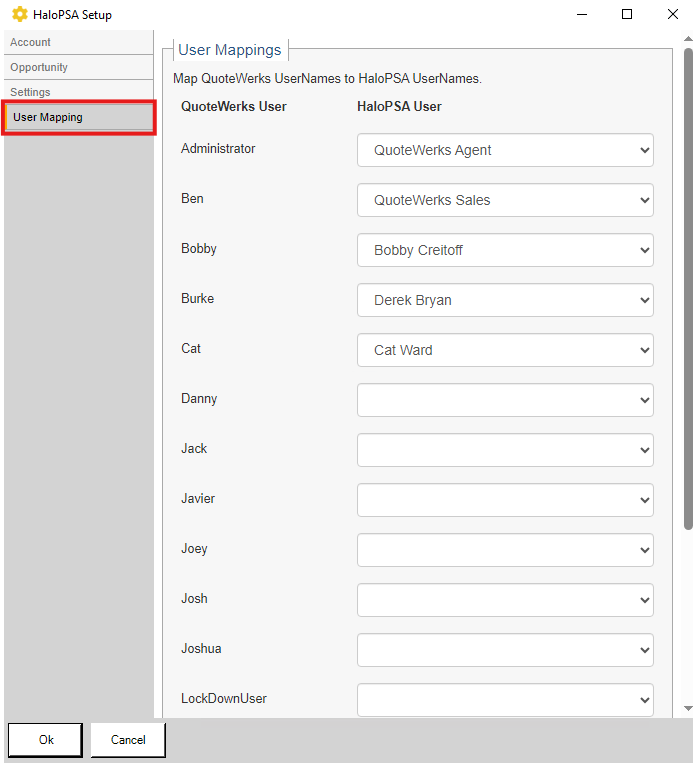This screenshot has width=693, height=763.
Task: Click the HaloPSA Setup gear icon
Action: tap(20, 15)
